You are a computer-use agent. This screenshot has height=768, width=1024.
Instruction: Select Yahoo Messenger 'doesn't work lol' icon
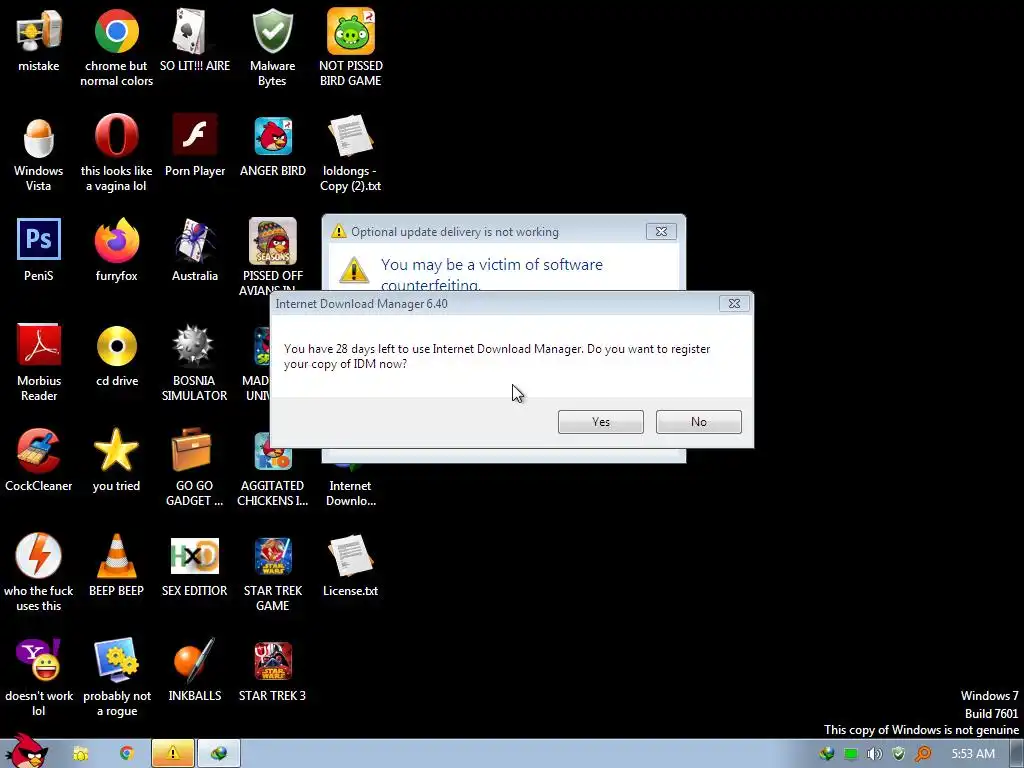coord(39,678)
